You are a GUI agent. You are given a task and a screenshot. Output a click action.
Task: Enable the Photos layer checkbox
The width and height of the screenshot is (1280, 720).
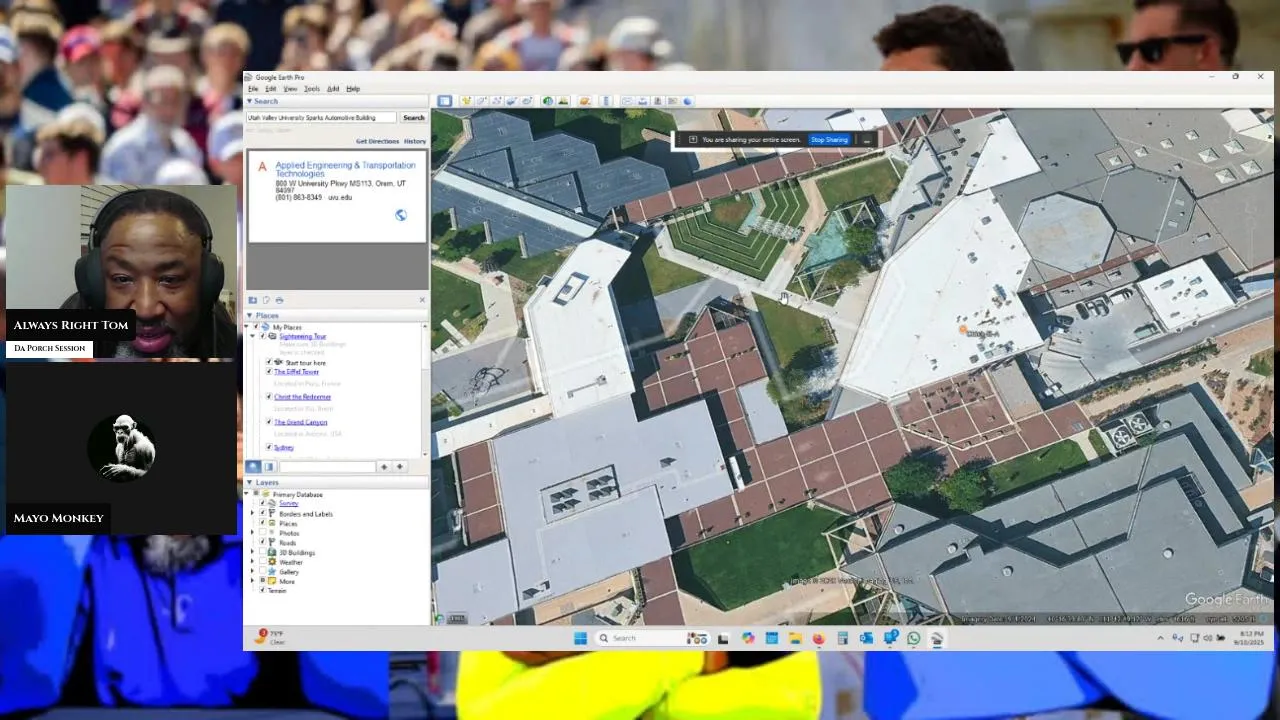tap(263, 533)
